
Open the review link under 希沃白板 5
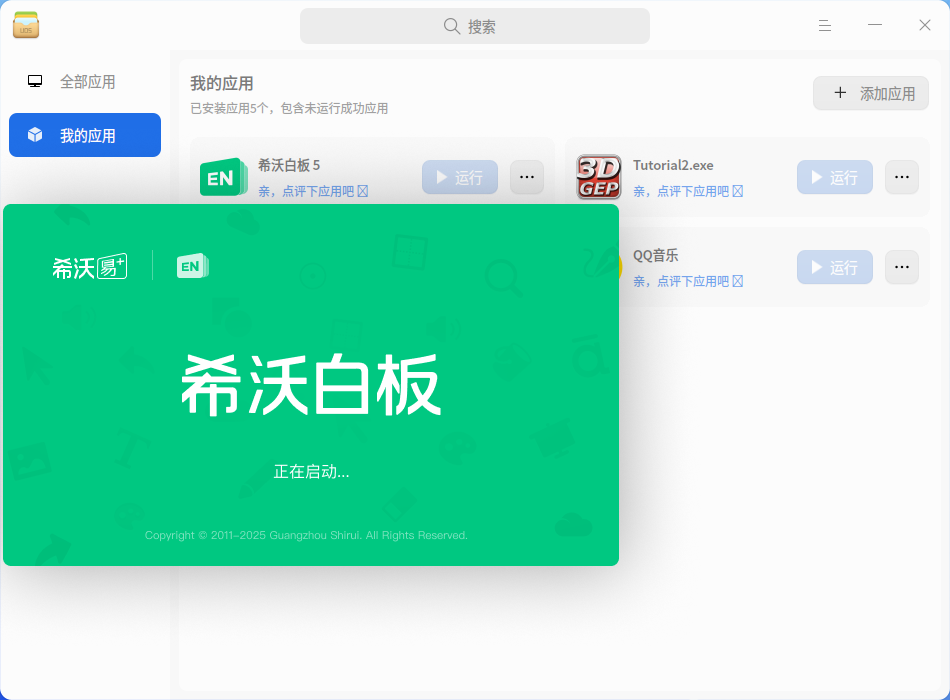(313, 192)
